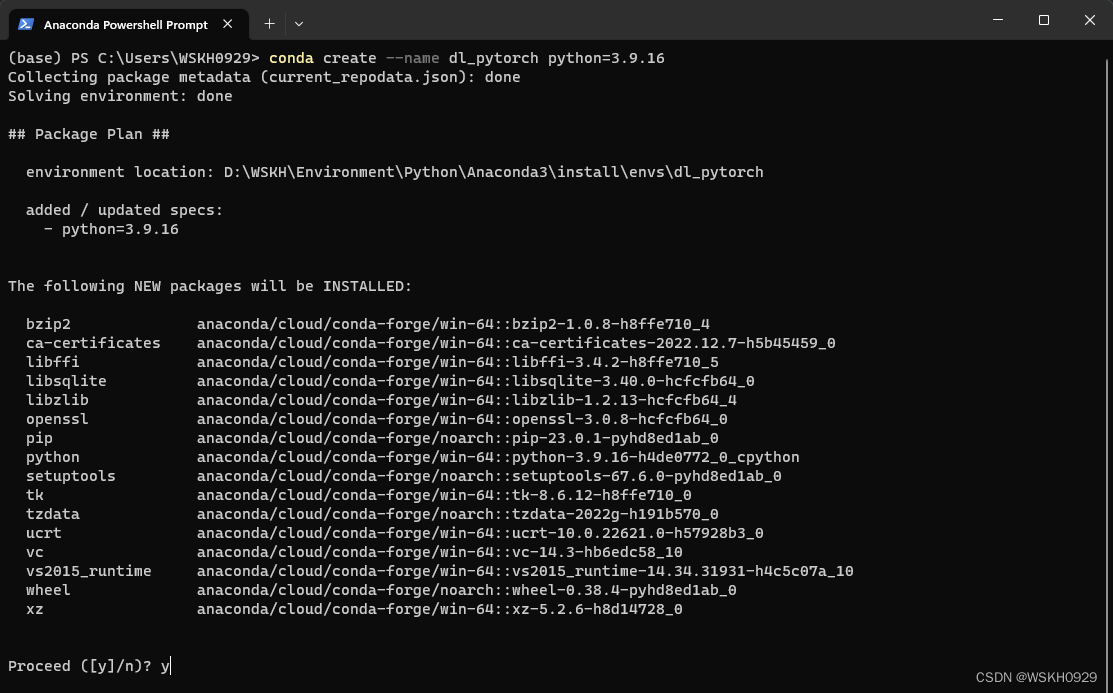This screenshot has height=693, width=1113.
Task: Close the terminal window
Action: 1090,20
